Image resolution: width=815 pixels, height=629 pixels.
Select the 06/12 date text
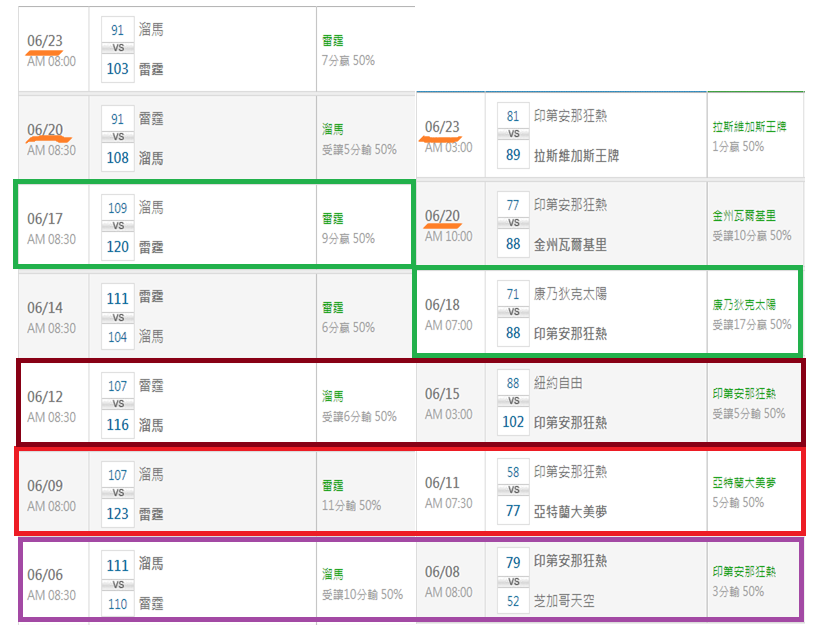point(45,397)
